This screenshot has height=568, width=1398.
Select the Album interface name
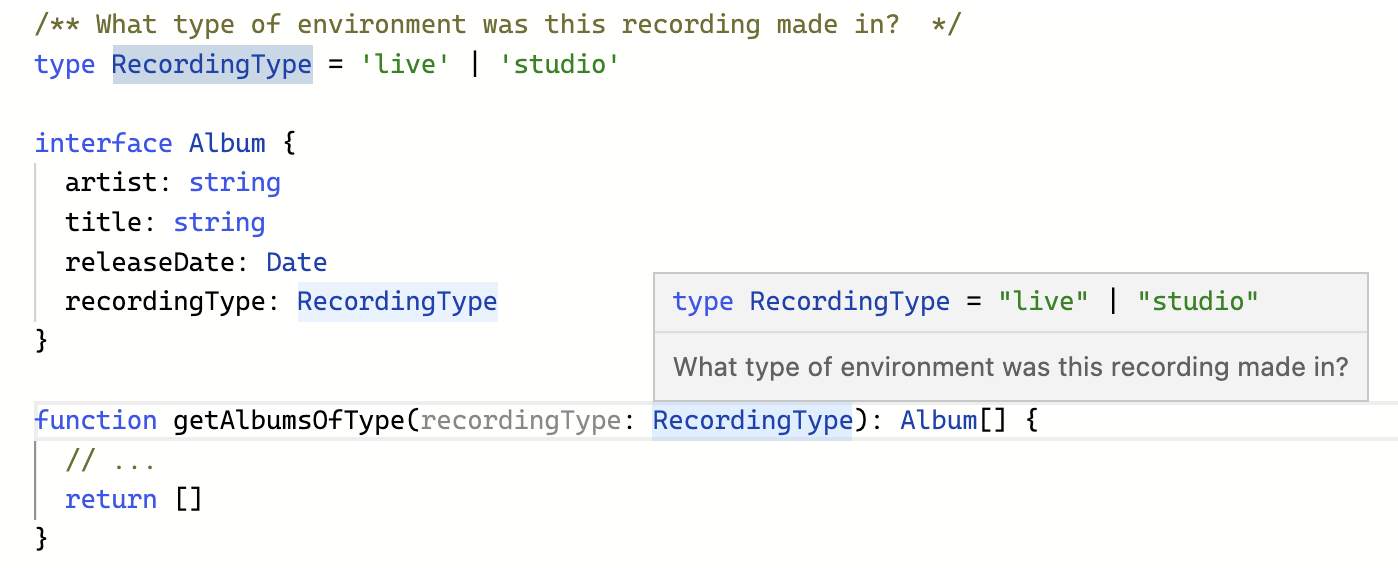227,143
